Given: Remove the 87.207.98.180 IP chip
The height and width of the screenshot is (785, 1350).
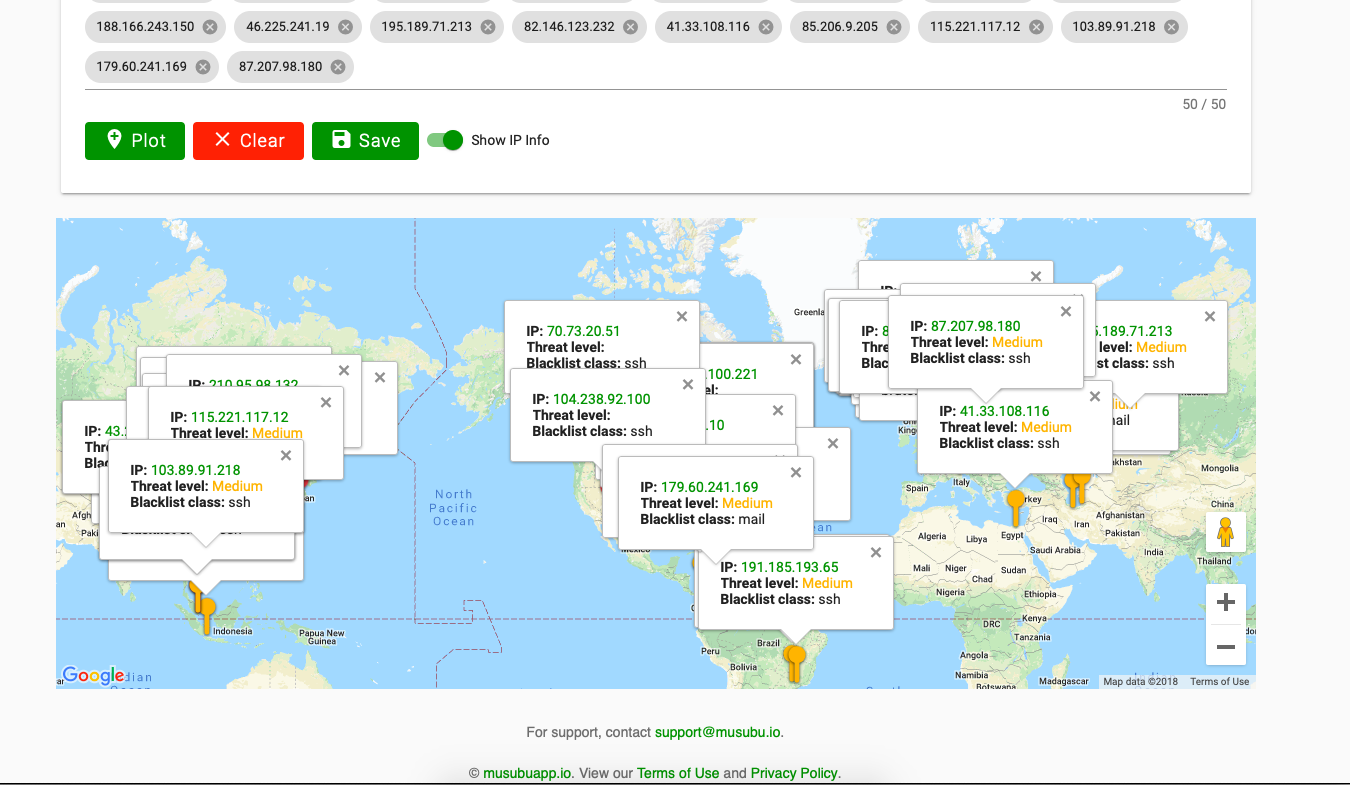Looking at the screenshot, I should coord(338,67).
